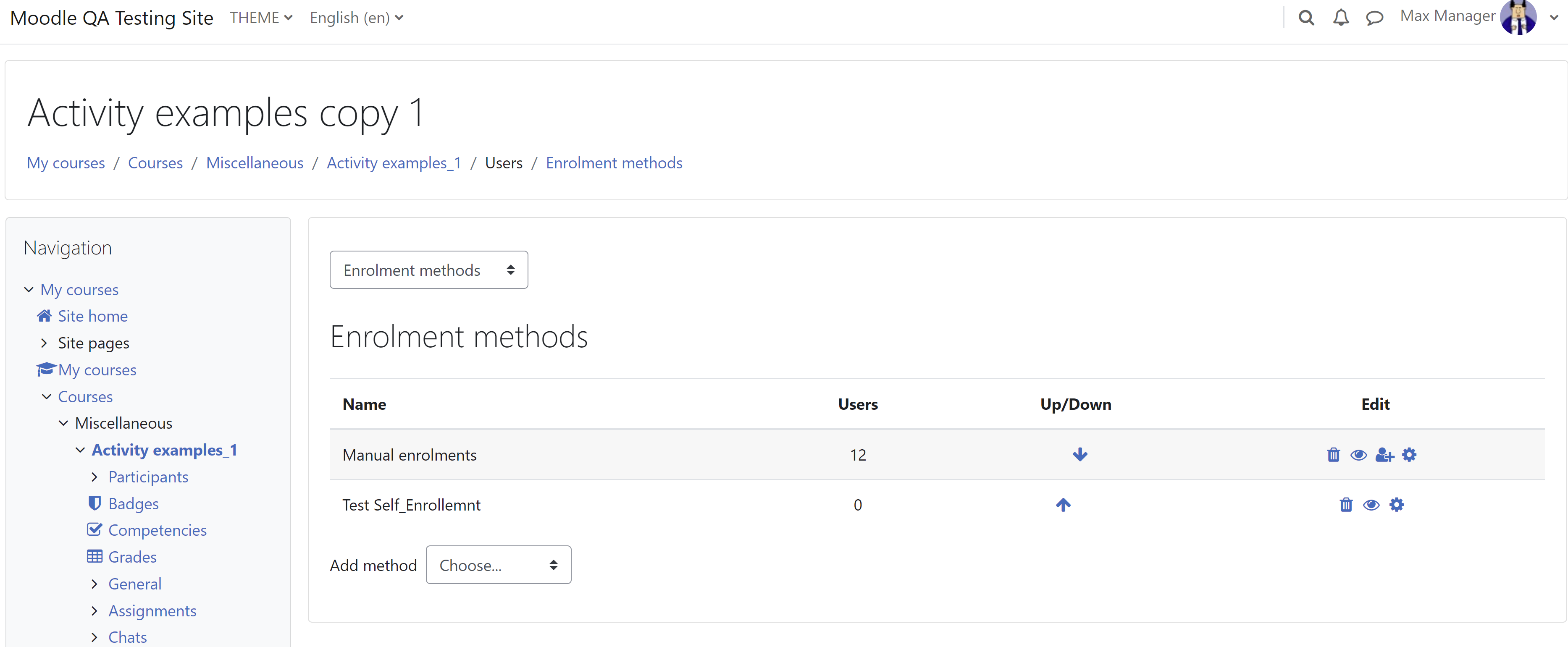Expand General section chevron

click(x=95, y=584)
